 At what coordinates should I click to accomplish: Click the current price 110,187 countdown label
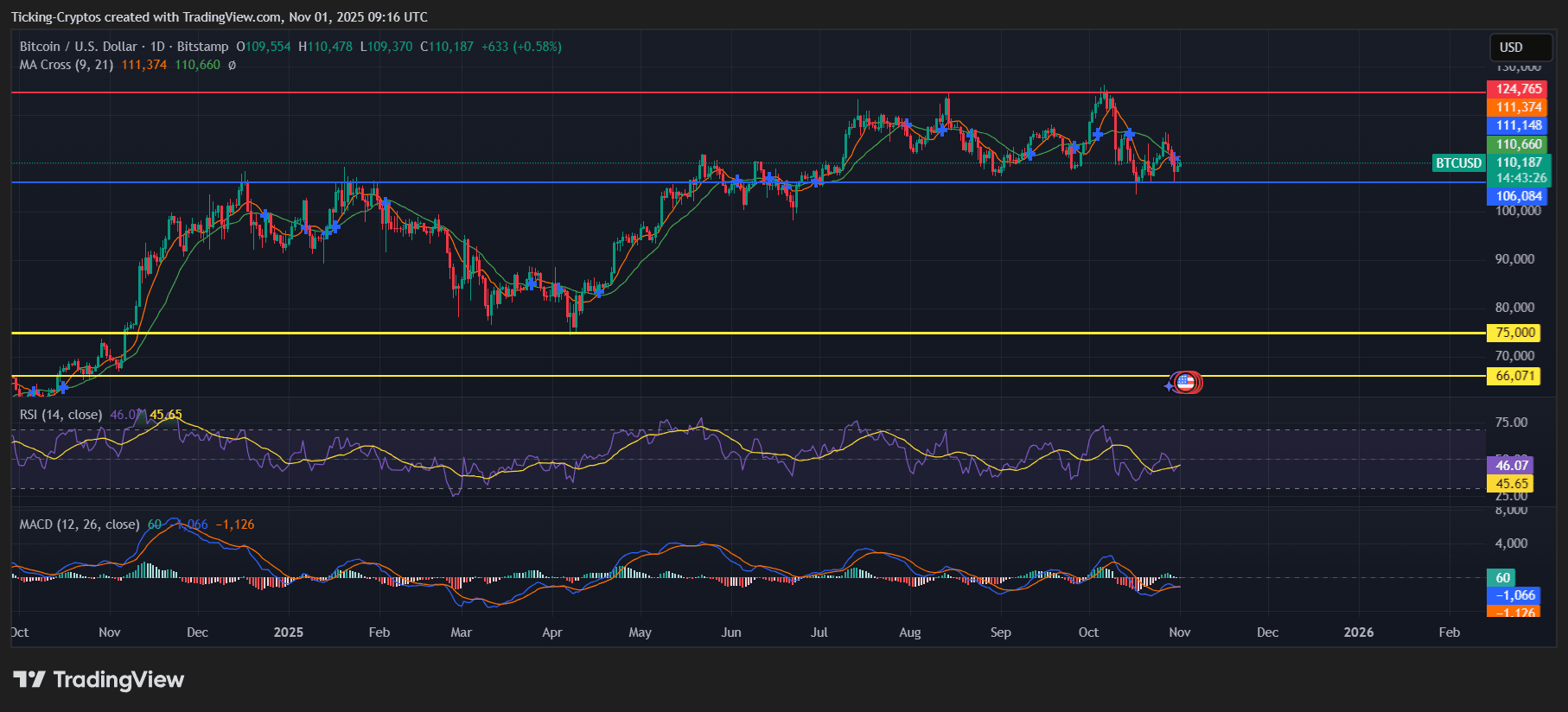[x=1519, y=170]
